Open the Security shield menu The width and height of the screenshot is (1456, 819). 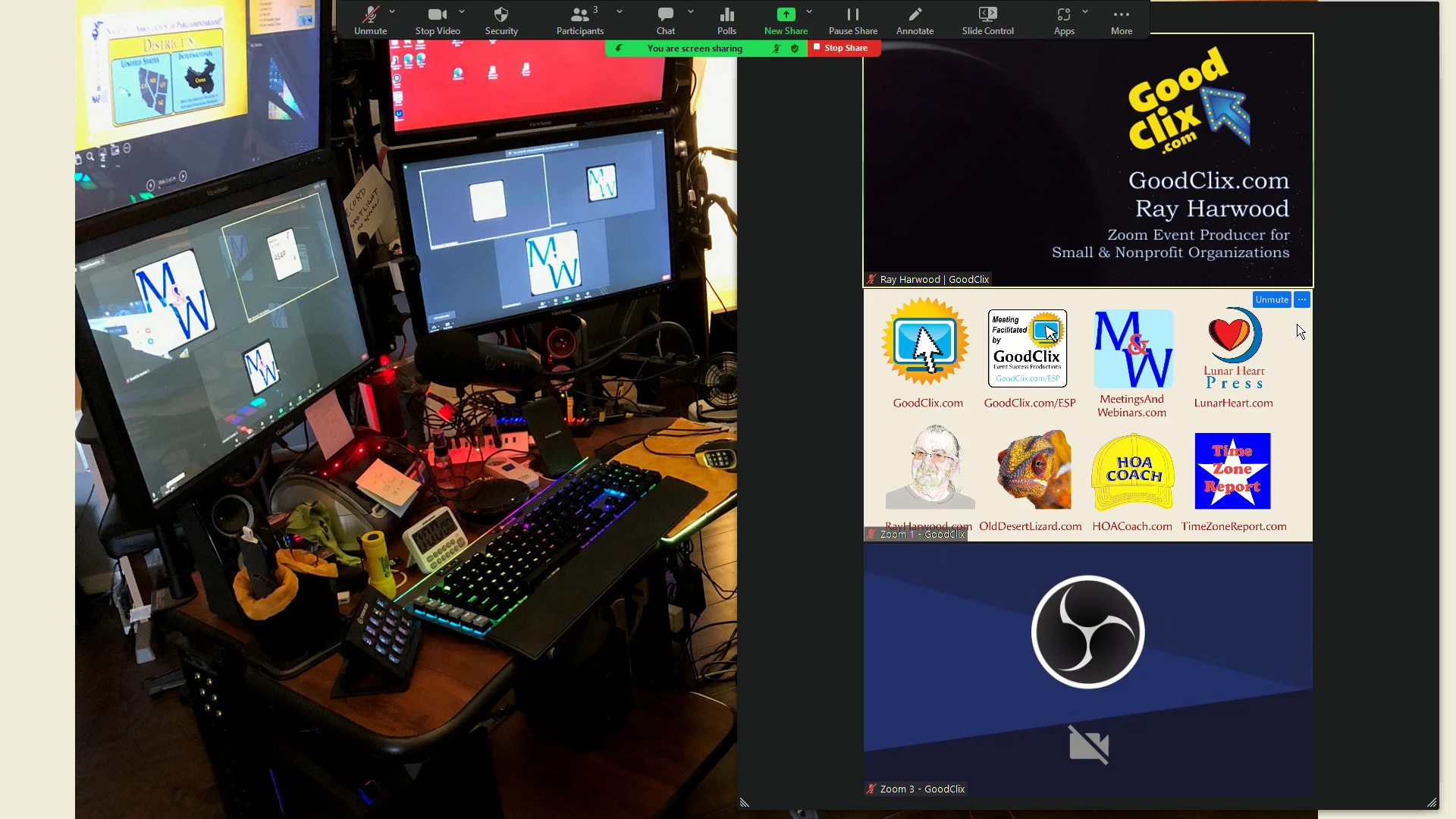tap(501, 20)
